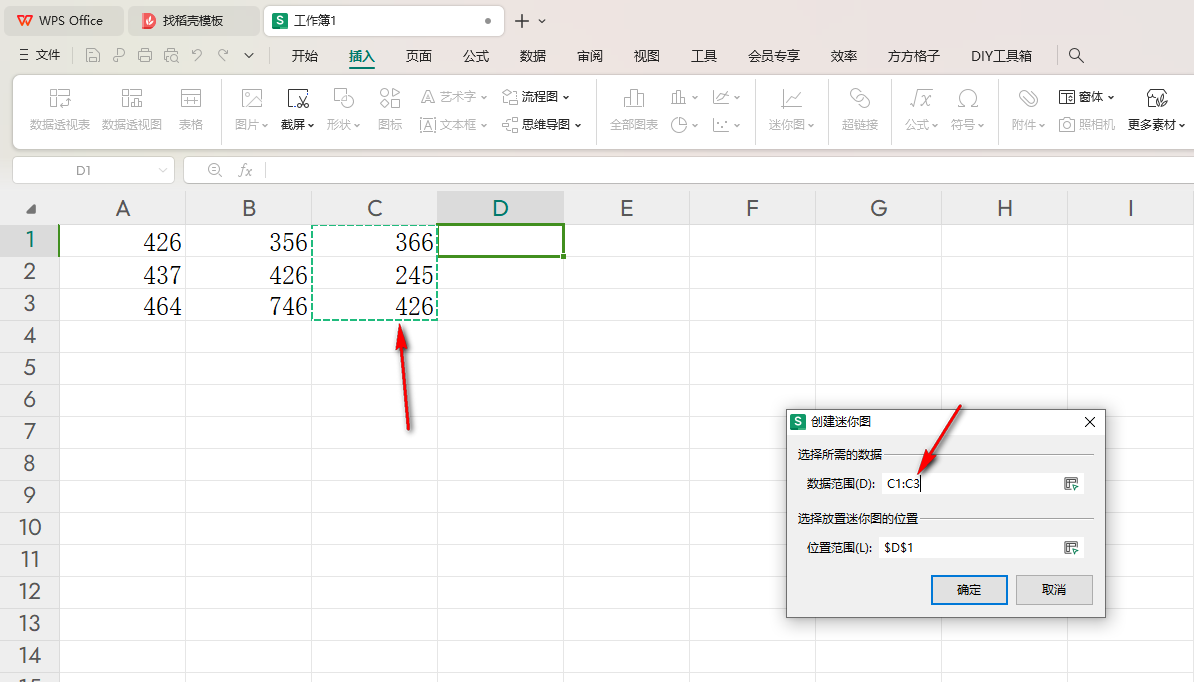The height and width of the screenshot is (682, 1194).
Task: Select column header E
Action: [x=627, y=208]
